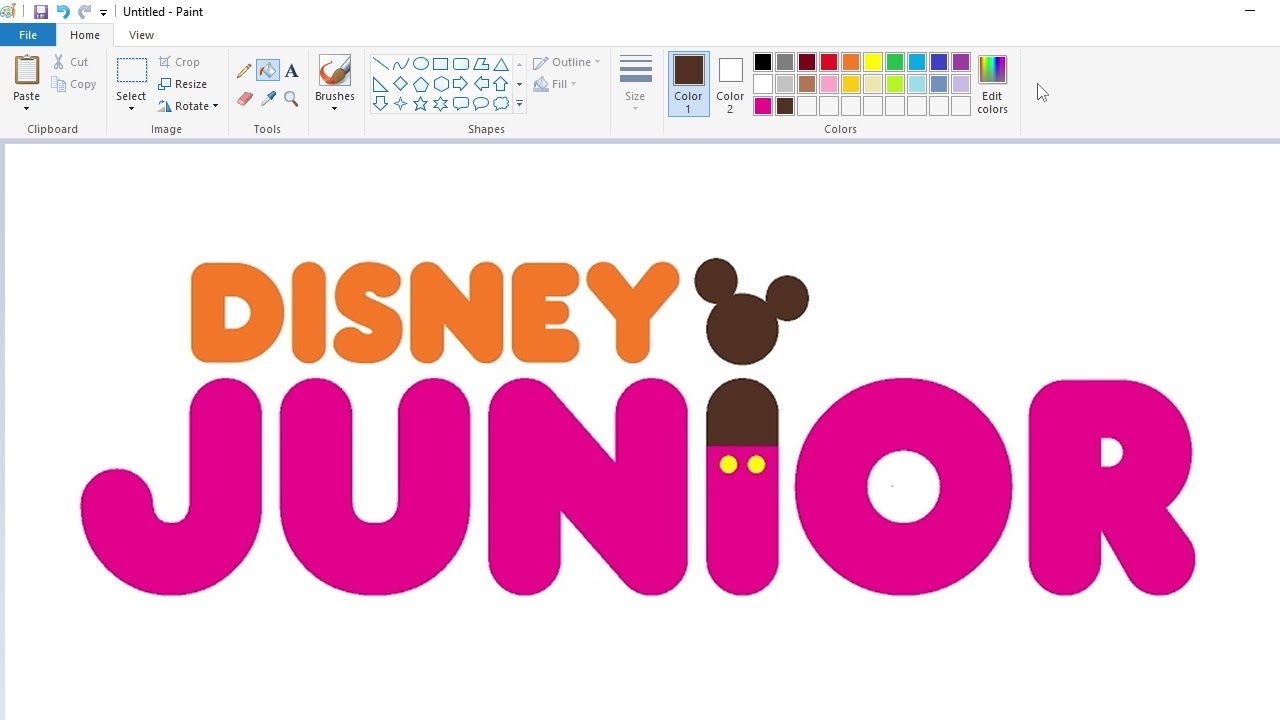This screenshot has height=720, width=1280.
Task: Choose the Polygon shape
Action: tap(481, 64)
